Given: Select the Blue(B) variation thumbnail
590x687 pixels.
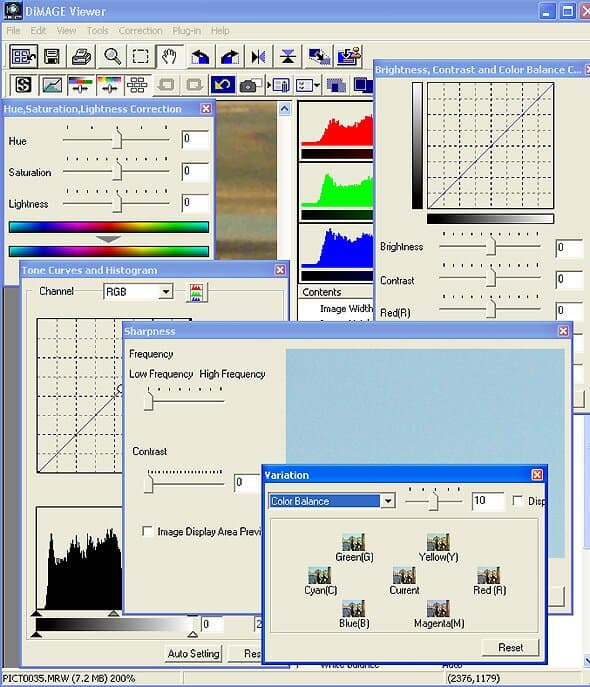Looking at the screenshot, I should pyautogui.click(x=353, y=609).
